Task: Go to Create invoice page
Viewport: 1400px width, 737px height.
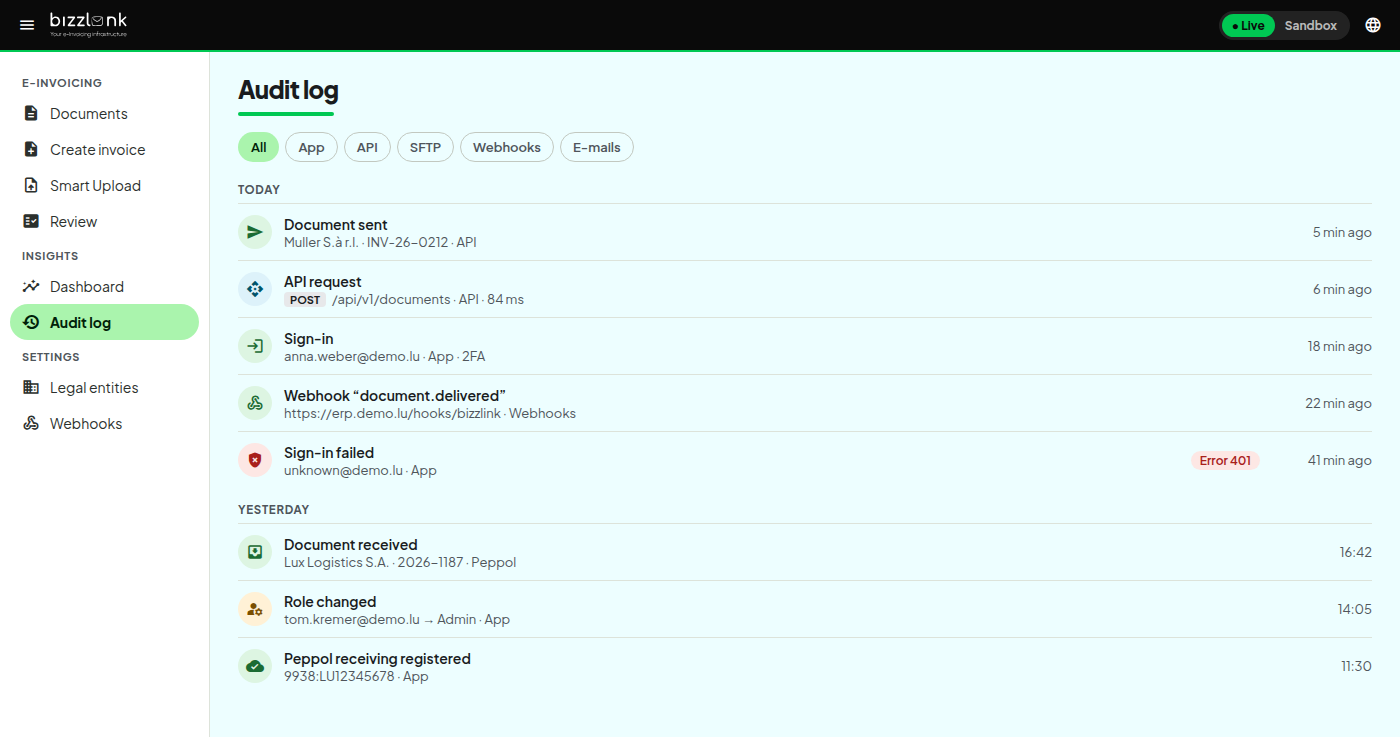Action: coord(104,150)
